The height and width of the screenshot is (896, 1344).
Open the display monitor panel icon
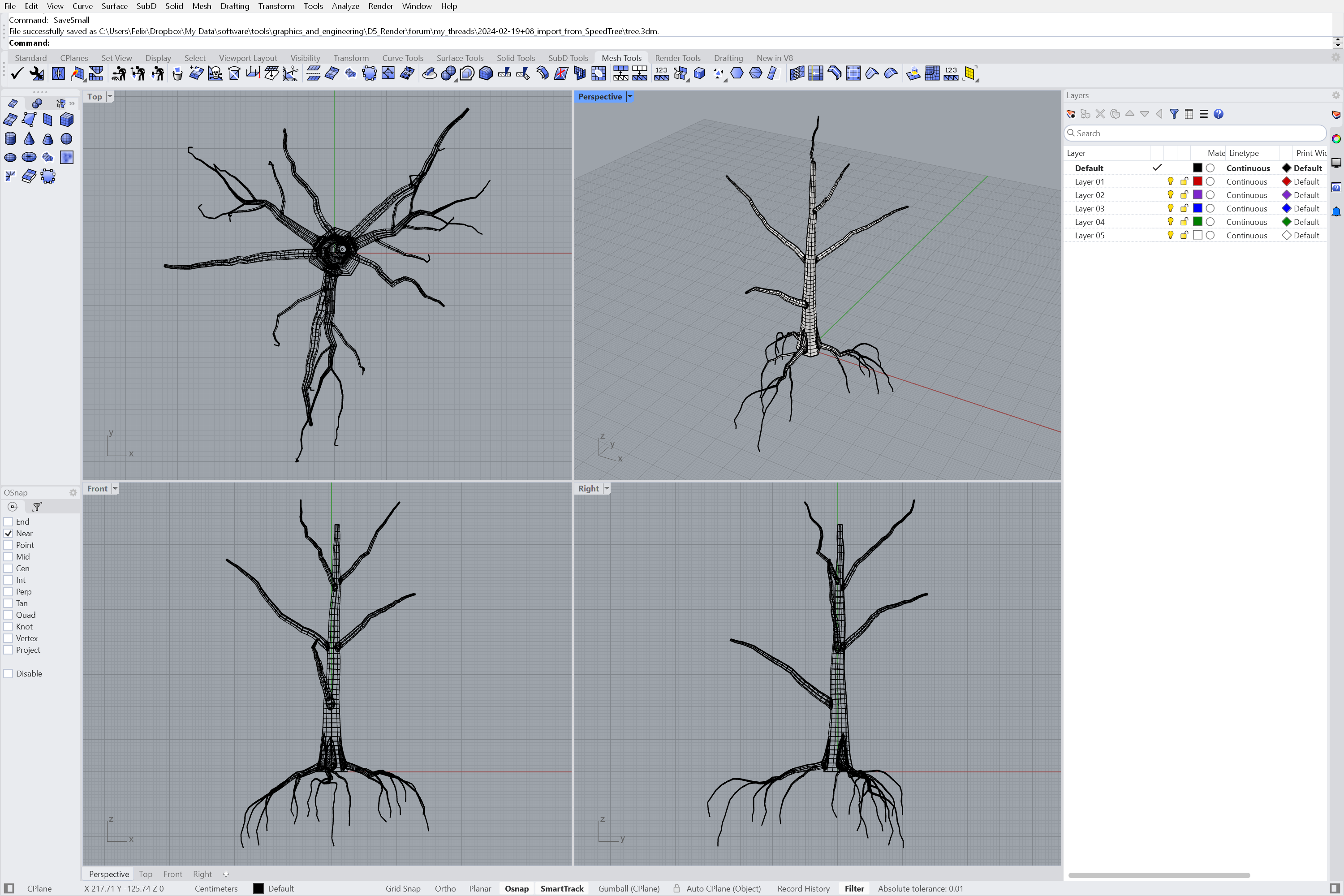pos(1336,164)
